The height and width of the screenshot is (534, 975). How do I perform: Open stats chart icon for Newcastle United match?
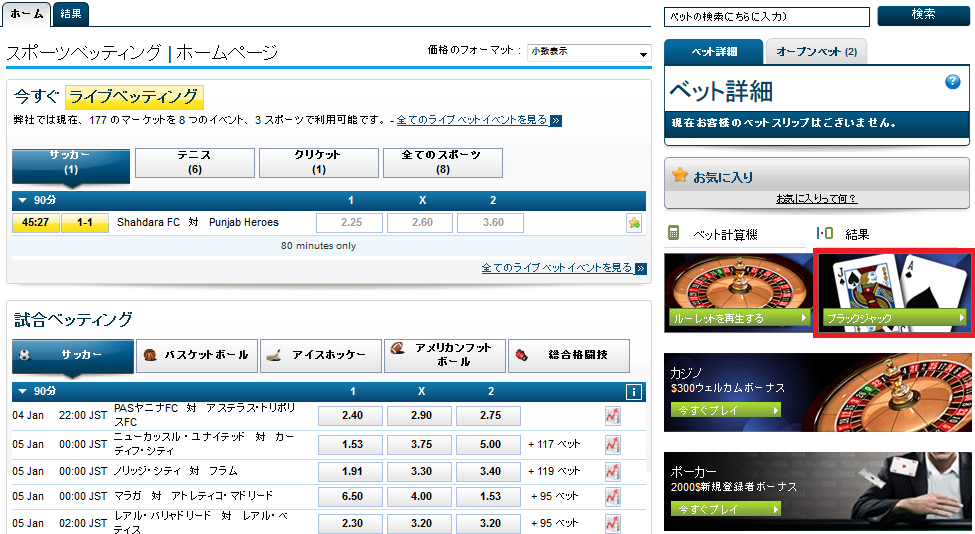point(612,443)
